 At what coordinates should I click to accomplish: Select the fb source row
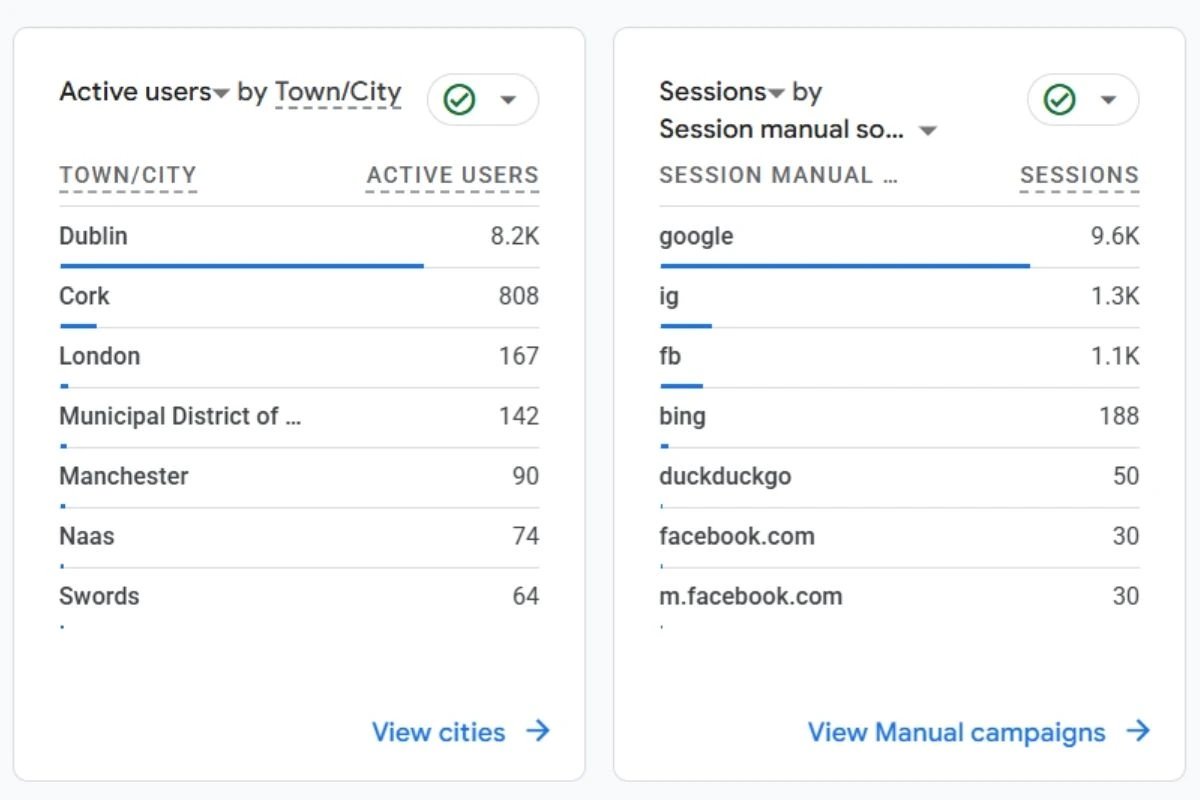(899, 358)
